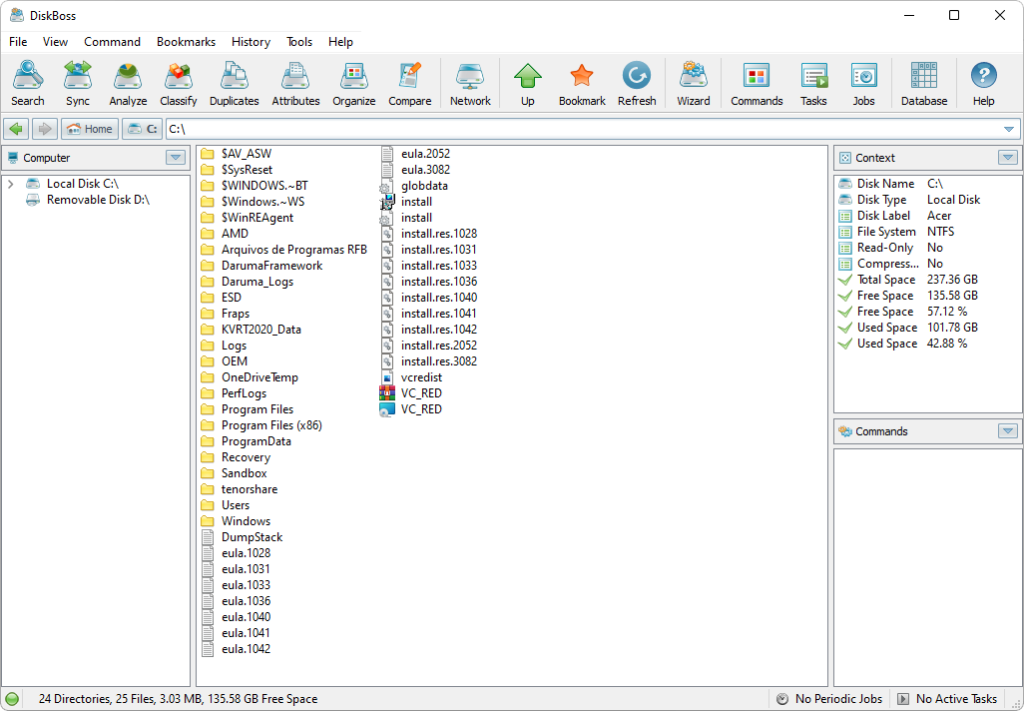
Task: Navigate up one directory level
Action: [527, 83]
